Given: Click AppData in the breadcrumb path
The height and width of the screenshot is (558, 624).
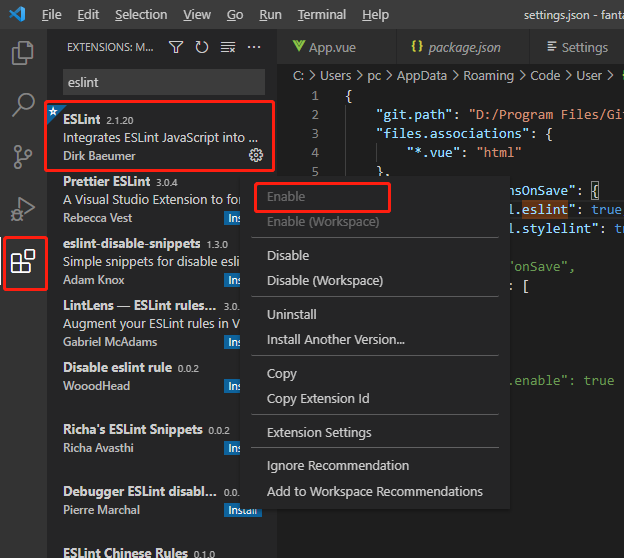Looking at the screenshot, I should point(422,76).
